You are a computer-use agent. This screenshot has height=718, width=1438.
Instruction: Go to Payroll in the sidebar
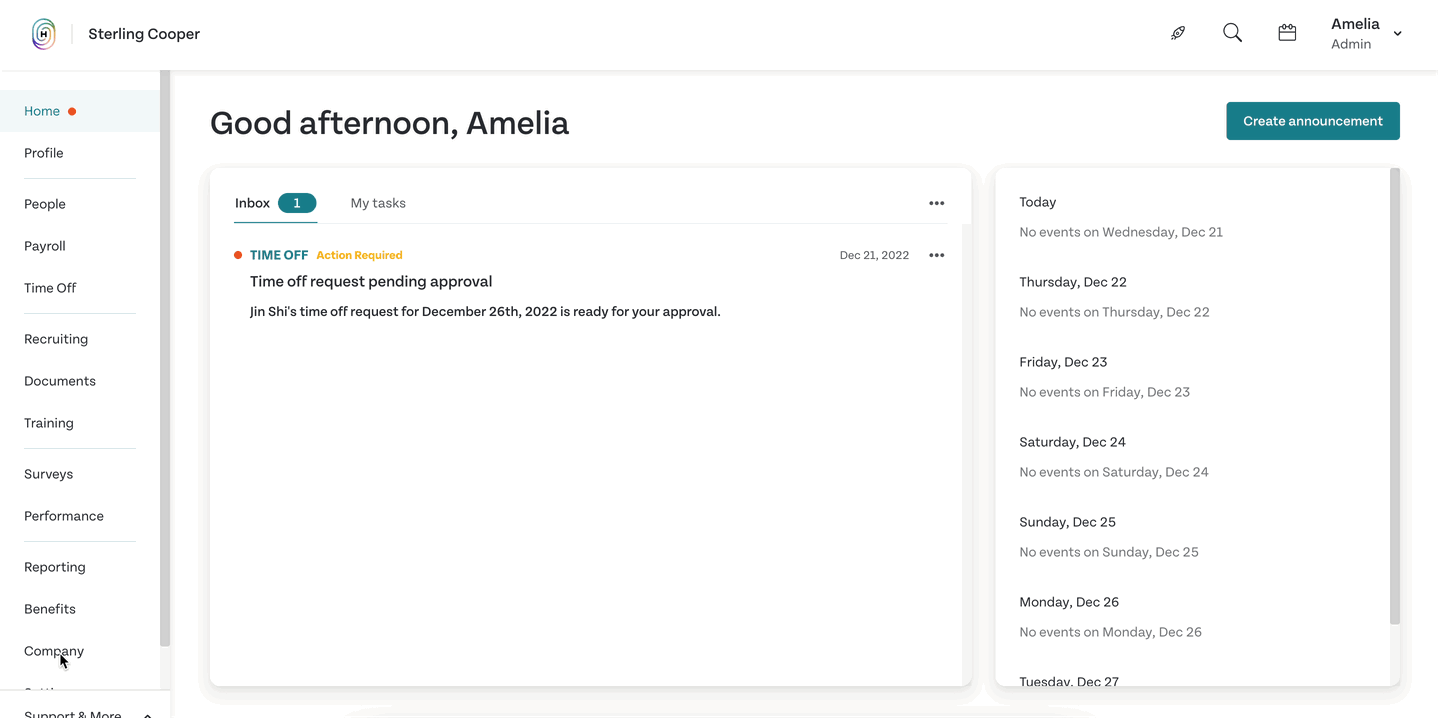[45, 246]
